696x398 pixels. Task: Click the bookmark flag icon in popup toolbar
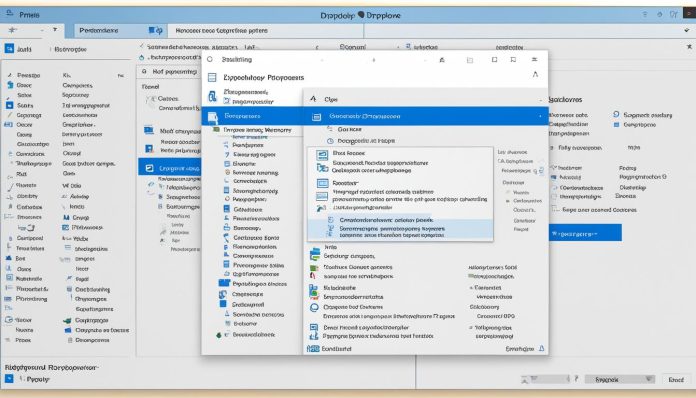(513, 59)
